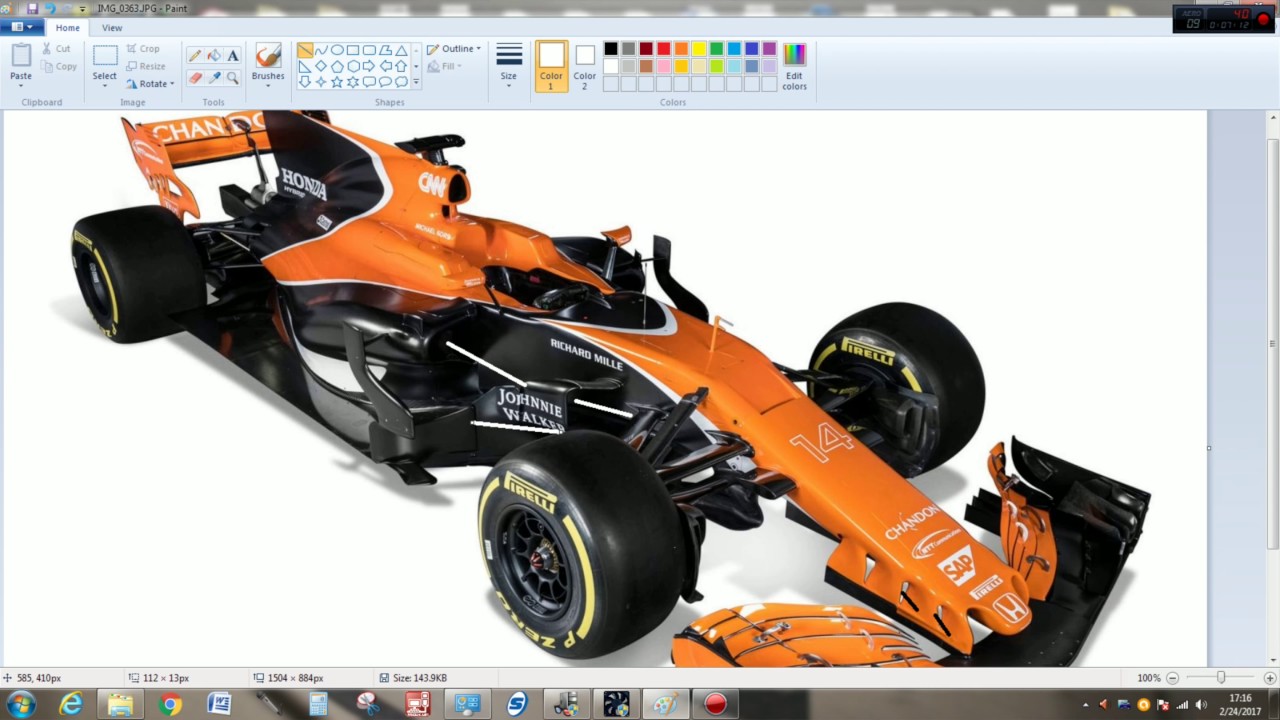Click the Copy button

point(59,66)
